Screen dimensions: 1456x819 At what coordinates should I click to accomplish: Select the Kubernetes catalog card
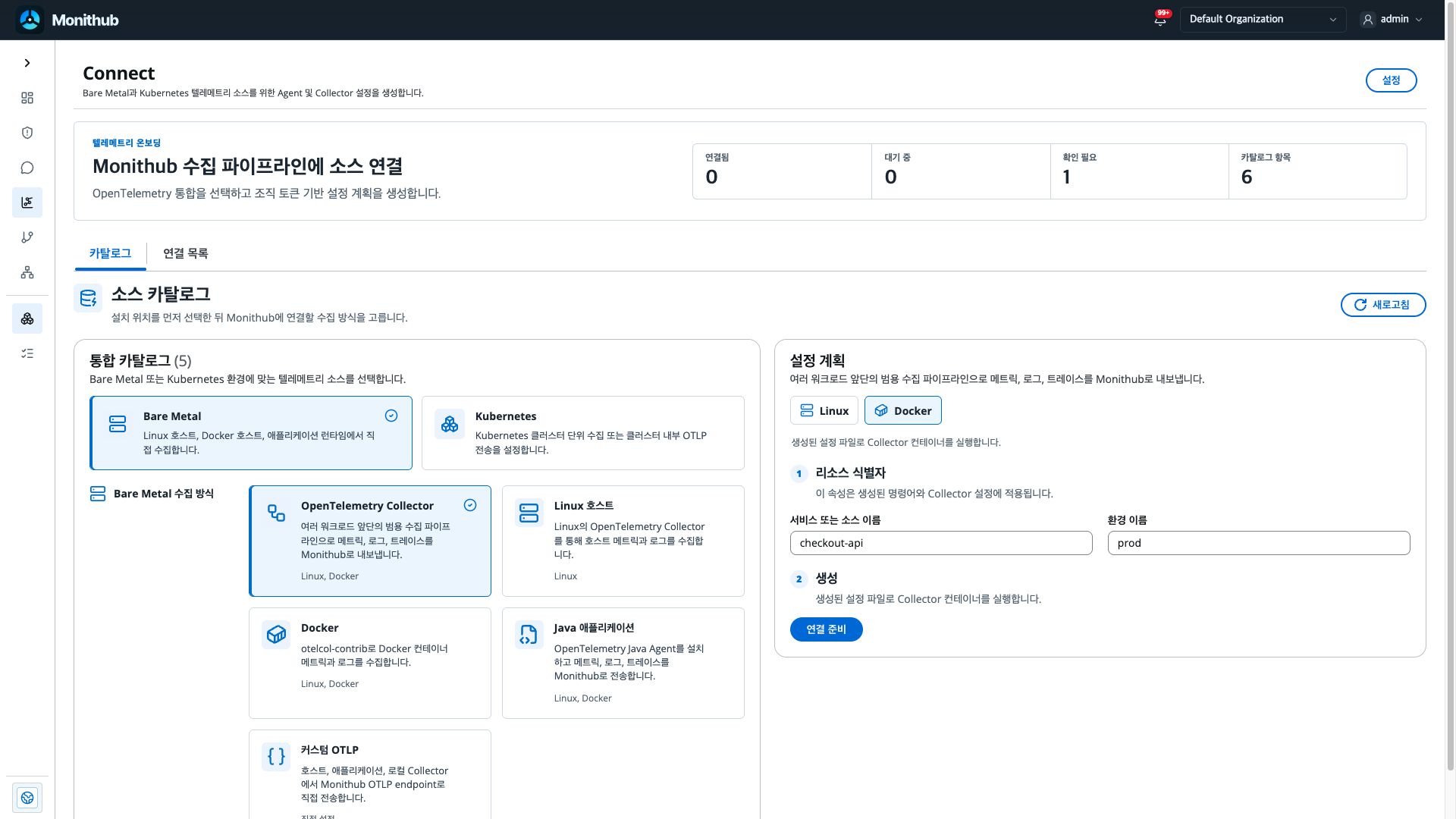[582, 433]
